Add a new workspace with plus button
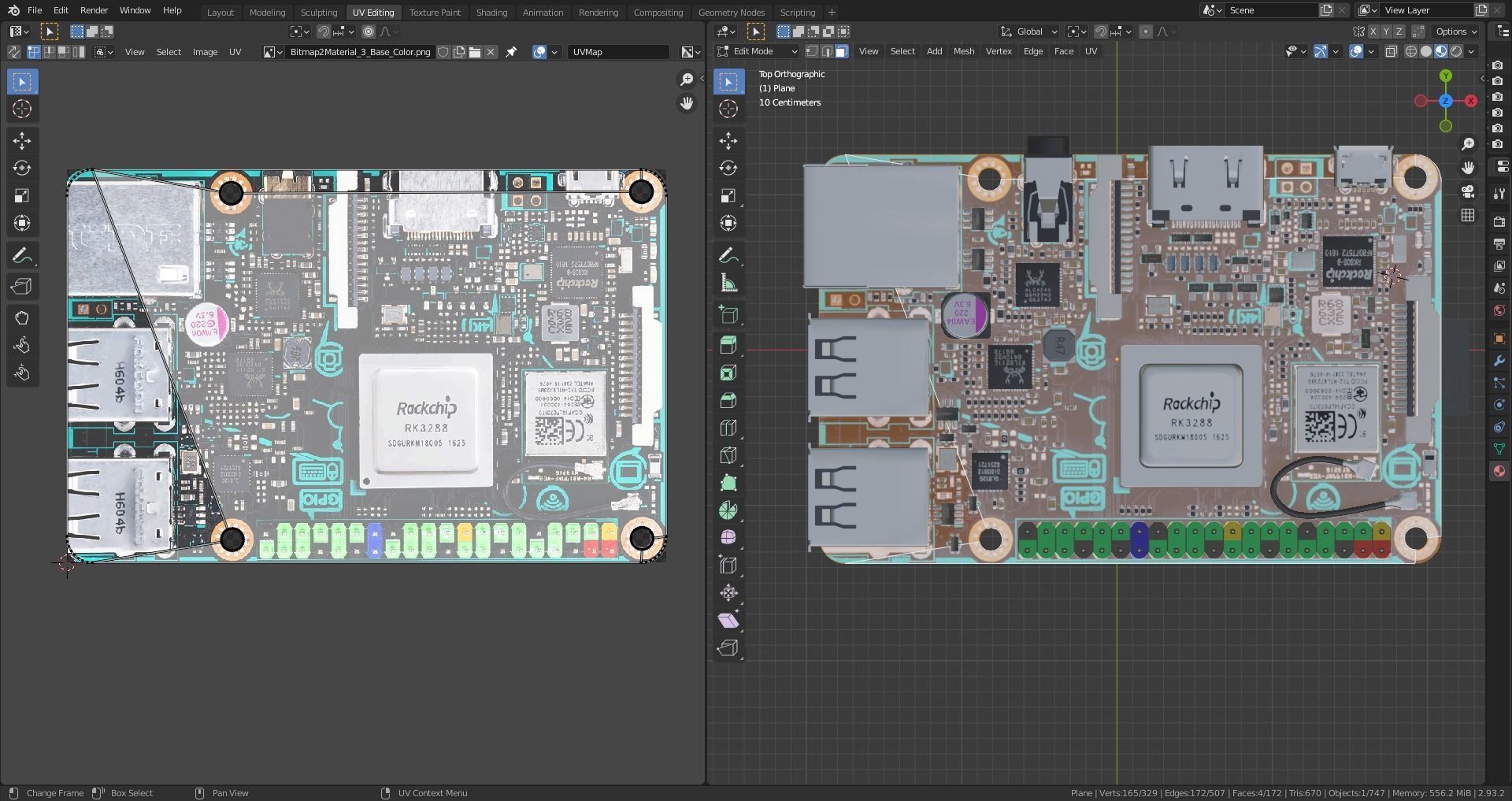 point(832,12)
